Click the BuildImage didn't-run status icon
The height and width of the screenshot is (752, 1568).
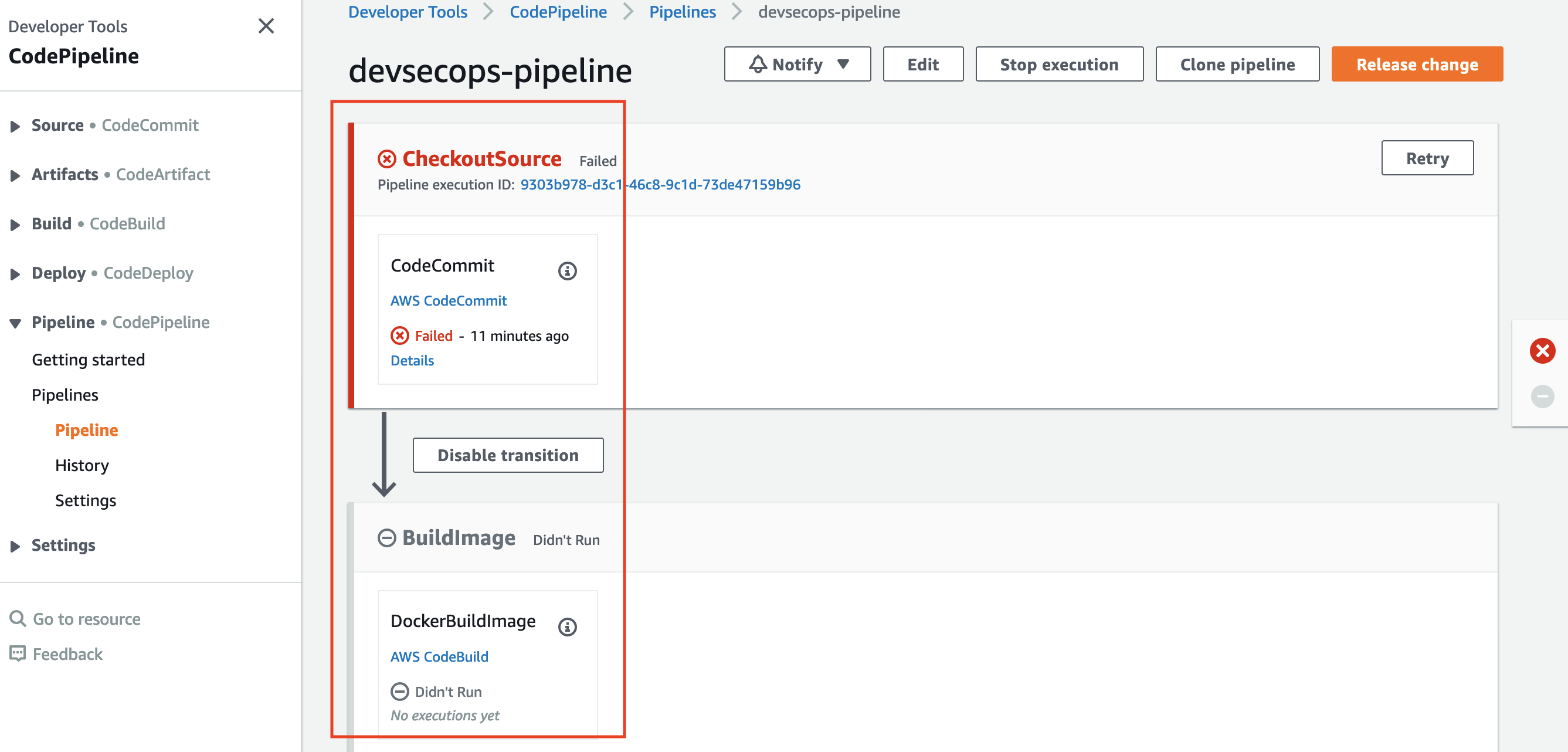pos(387,538)
